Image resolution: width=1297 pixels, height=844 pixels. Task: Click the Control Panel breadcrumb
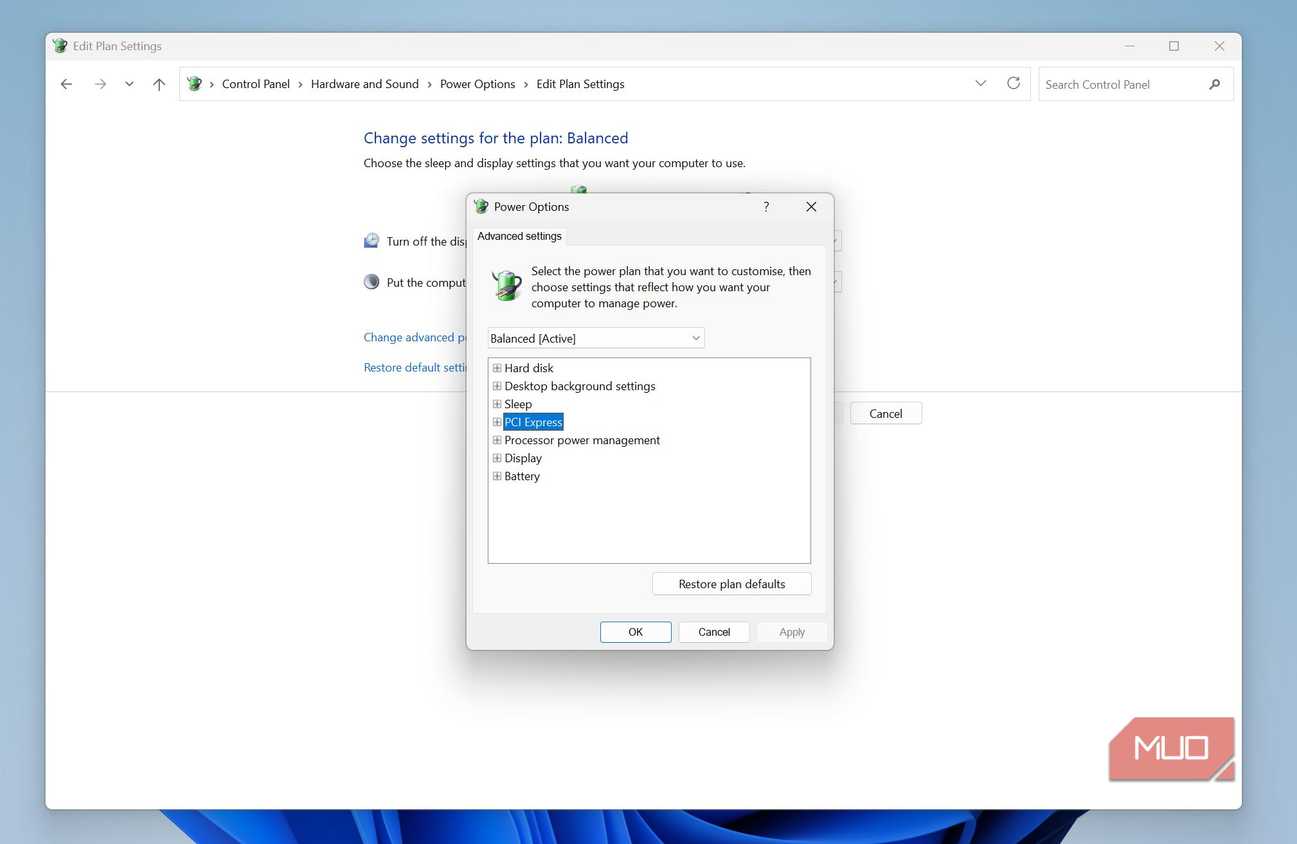256,84
